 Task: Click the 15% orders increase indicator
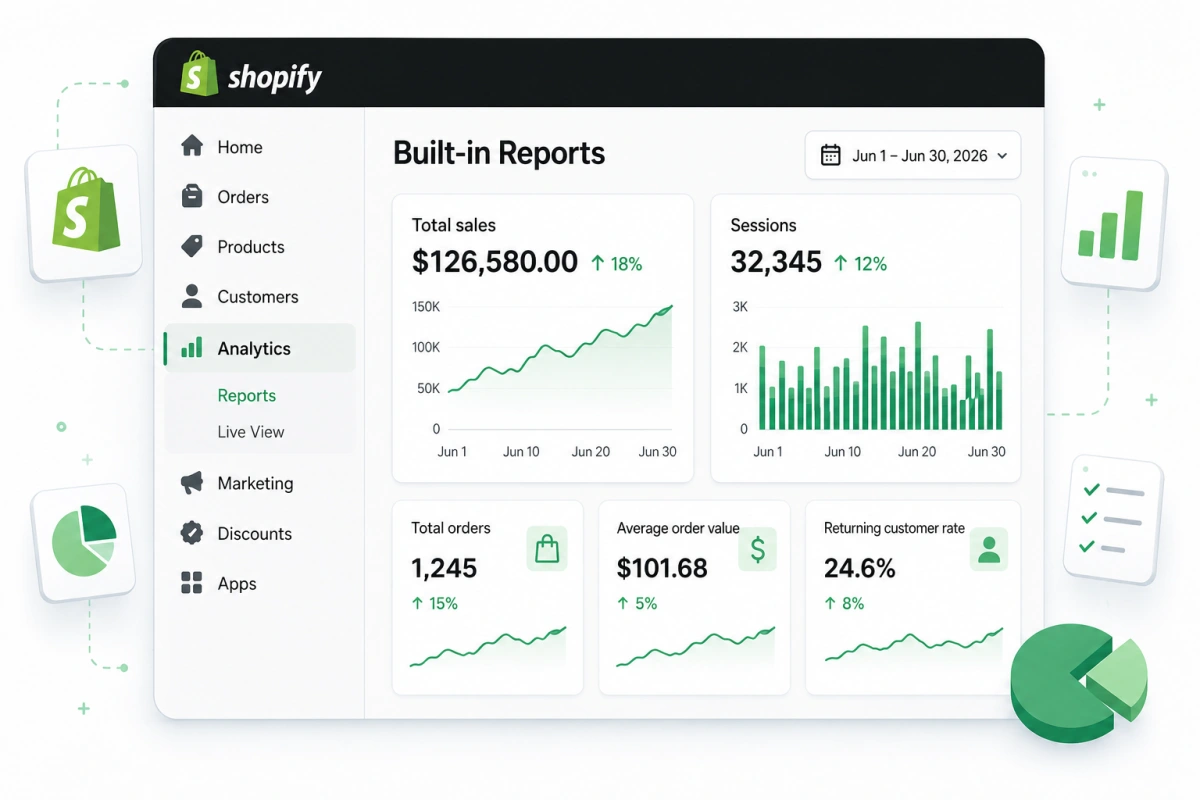pos(434,603)
